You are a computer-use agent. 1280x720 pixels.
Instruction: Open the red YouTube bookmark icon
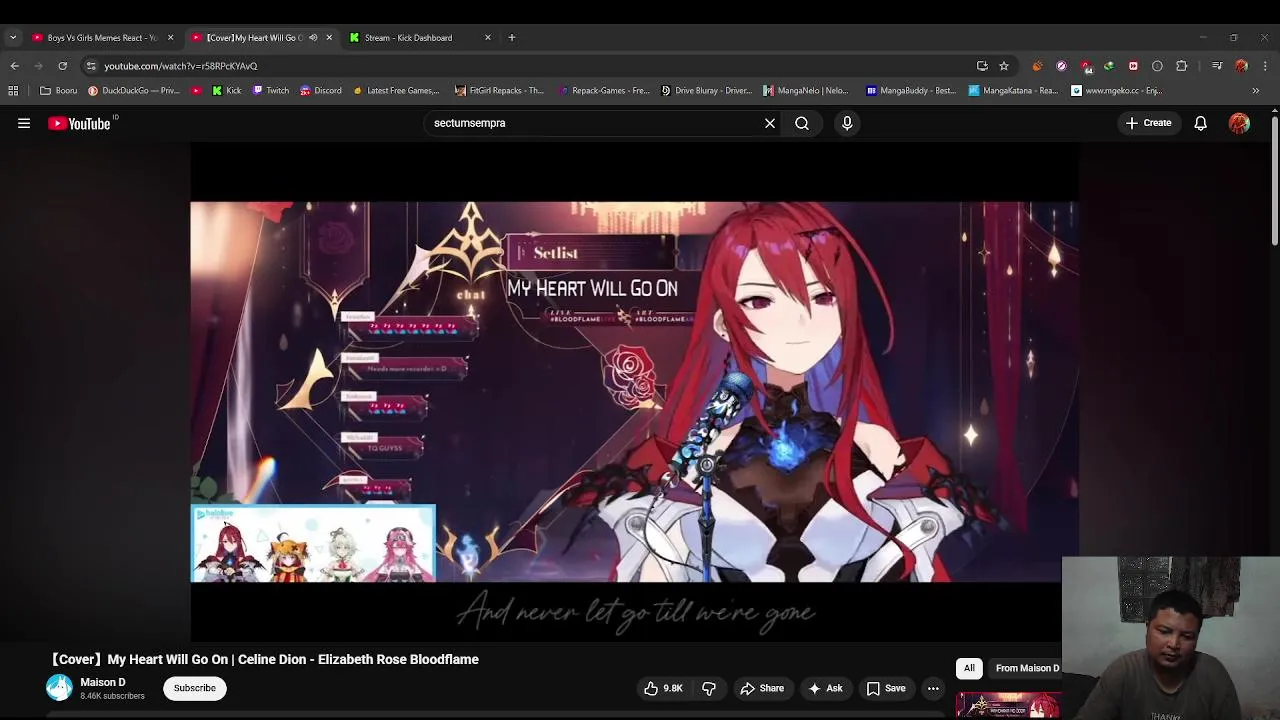(196, 90)
